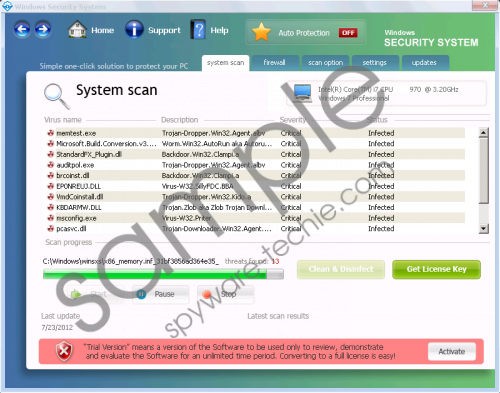The width and height of the screenshot is (500, 393).
Task: Click the last update date 7/23/2012
Action: pos(57,328)
